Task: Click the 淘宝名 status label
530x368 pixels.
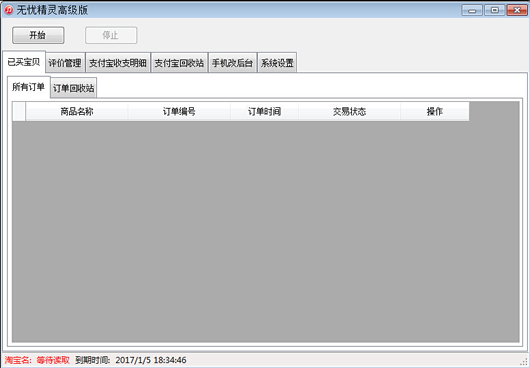Action: pos(18,360)
